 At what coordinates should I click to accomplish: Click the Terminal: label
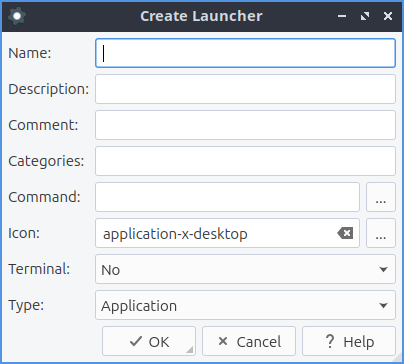click(x=39, y=269)
